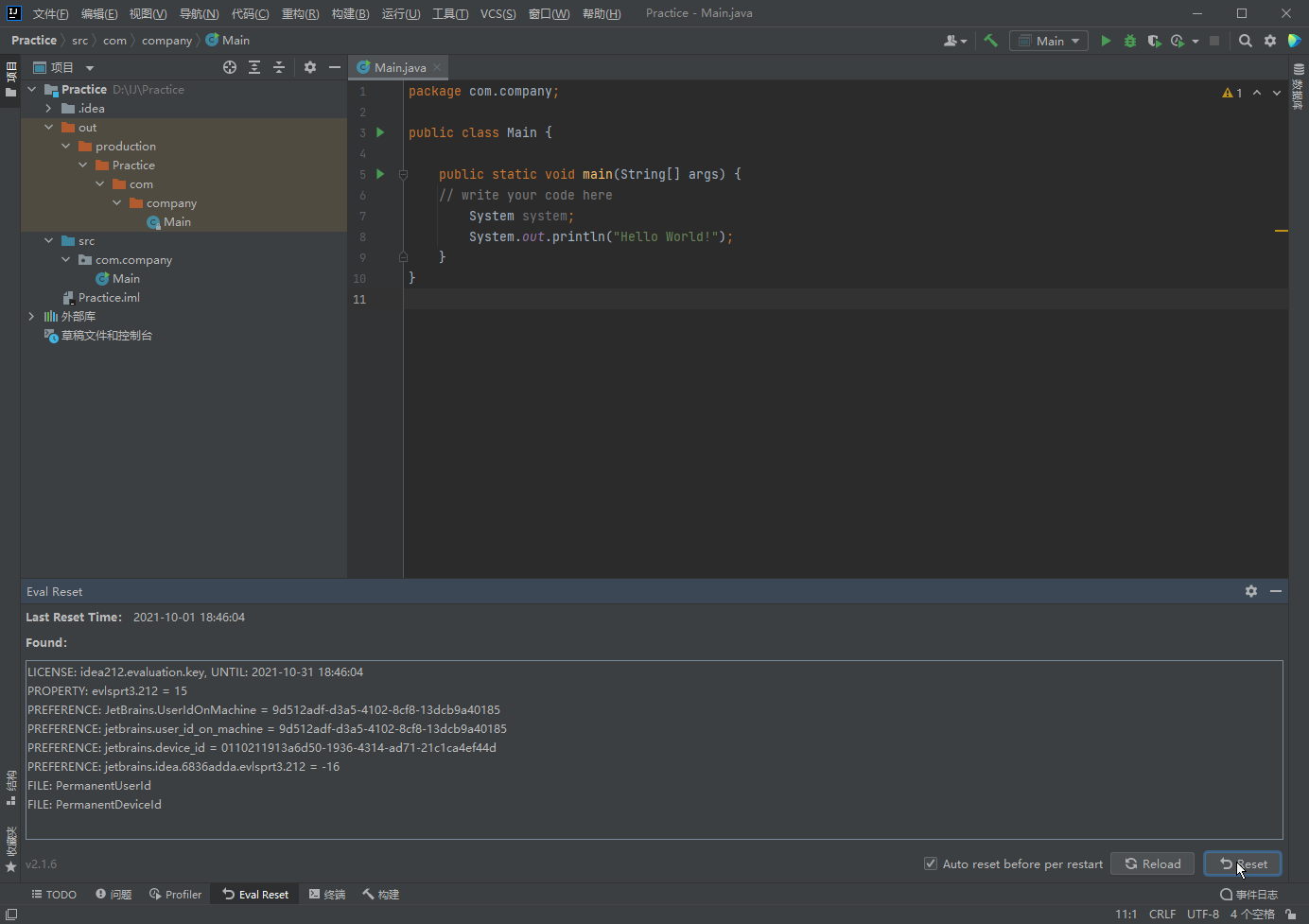
Task: Click UTF-8 encoding in status bar
Action: 1203,915
